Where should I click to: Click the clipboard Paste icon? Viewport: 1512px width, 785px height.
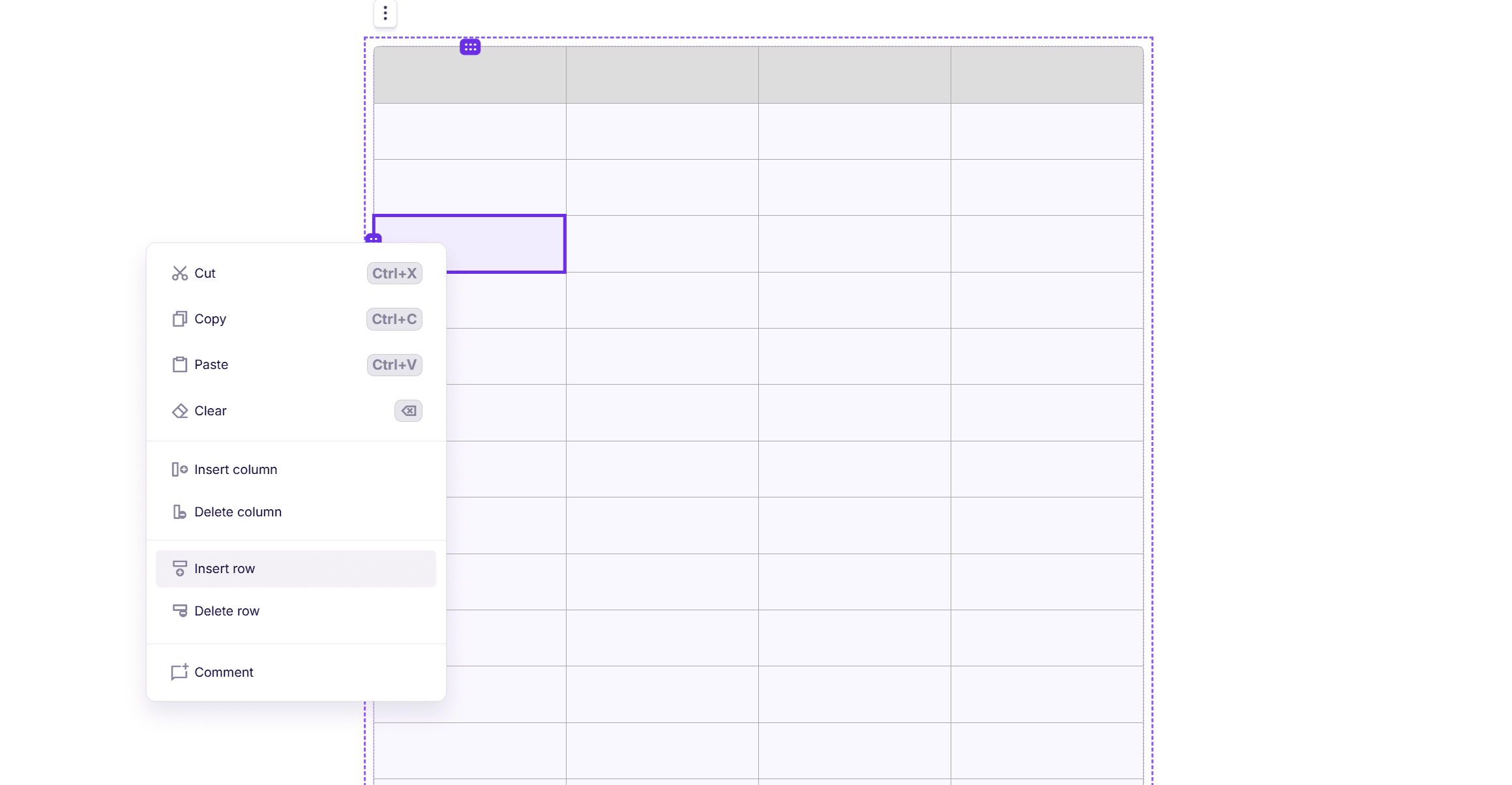coord(180,364)
